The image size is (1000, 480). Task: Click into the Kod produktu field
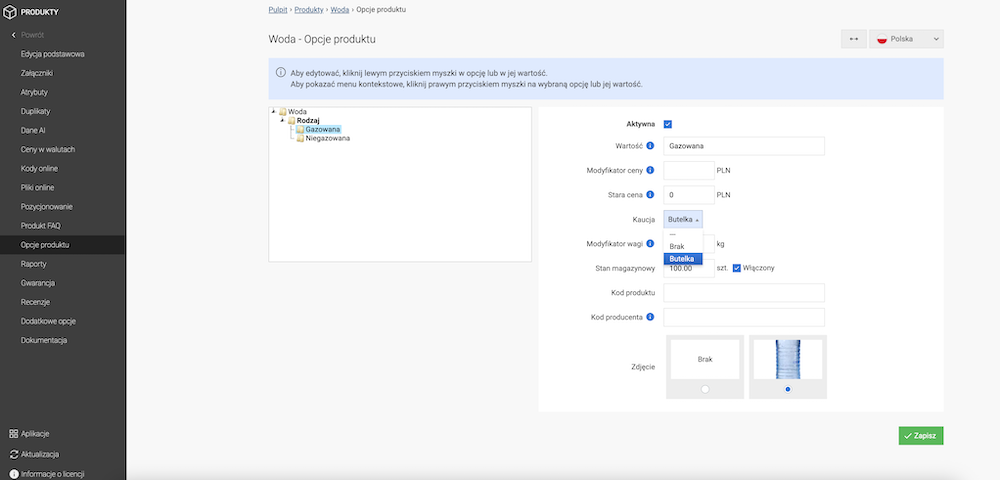743,293
